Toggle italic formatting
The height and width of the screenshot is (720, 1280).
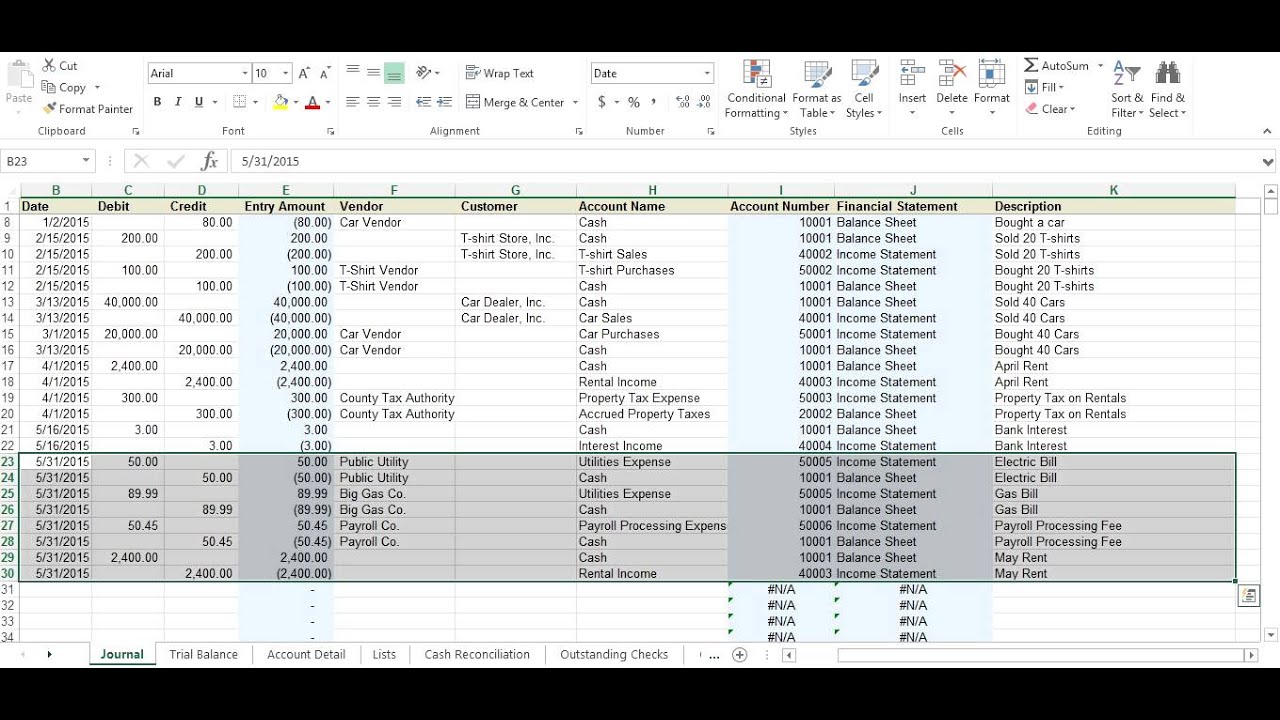[x=178, y=102]
